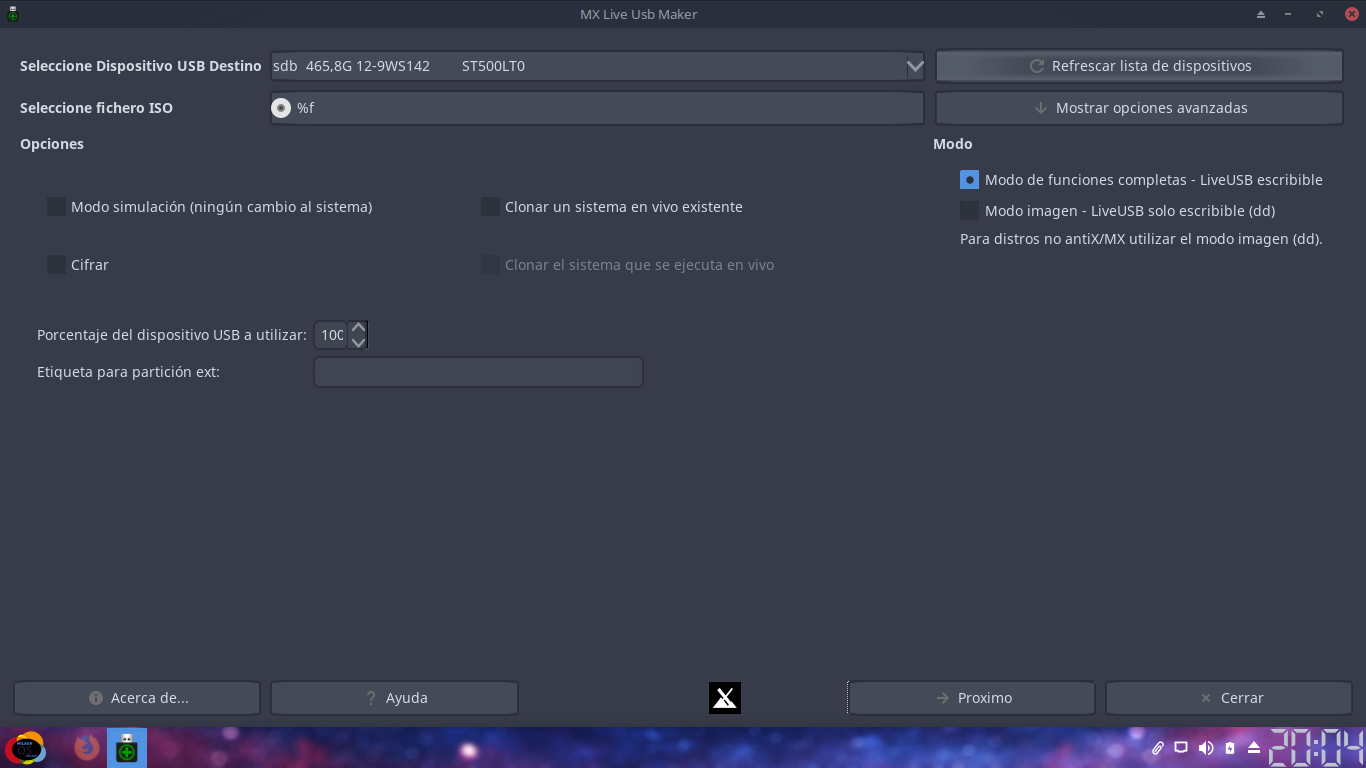Screen dimensions: 1366x768
Task: Toggle the Cifrar checkbox
Action: point(56,265)
